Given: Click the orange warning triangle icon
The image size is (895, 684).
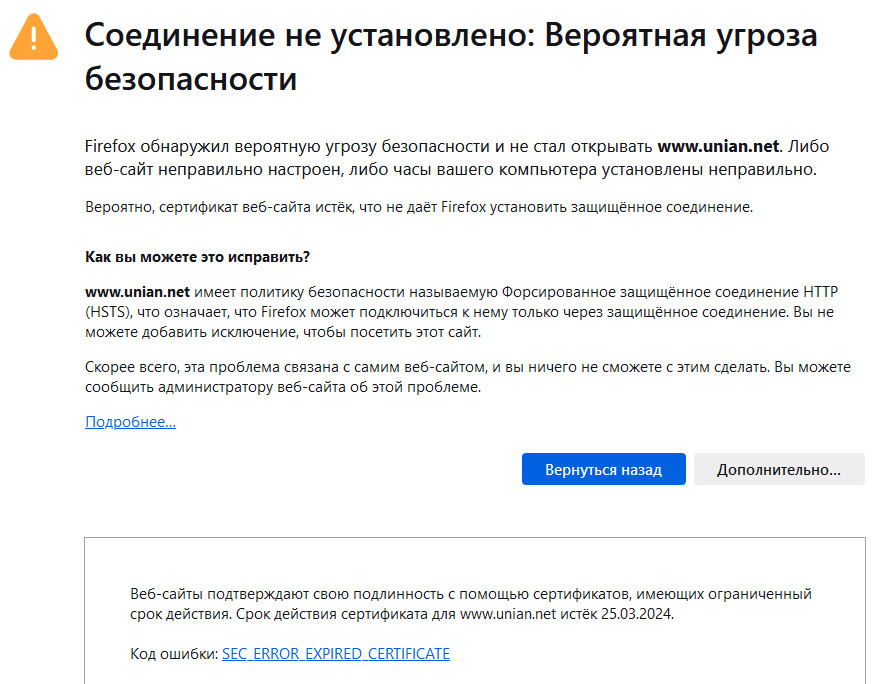Looking at the screenshot, I should pos(34,37).
